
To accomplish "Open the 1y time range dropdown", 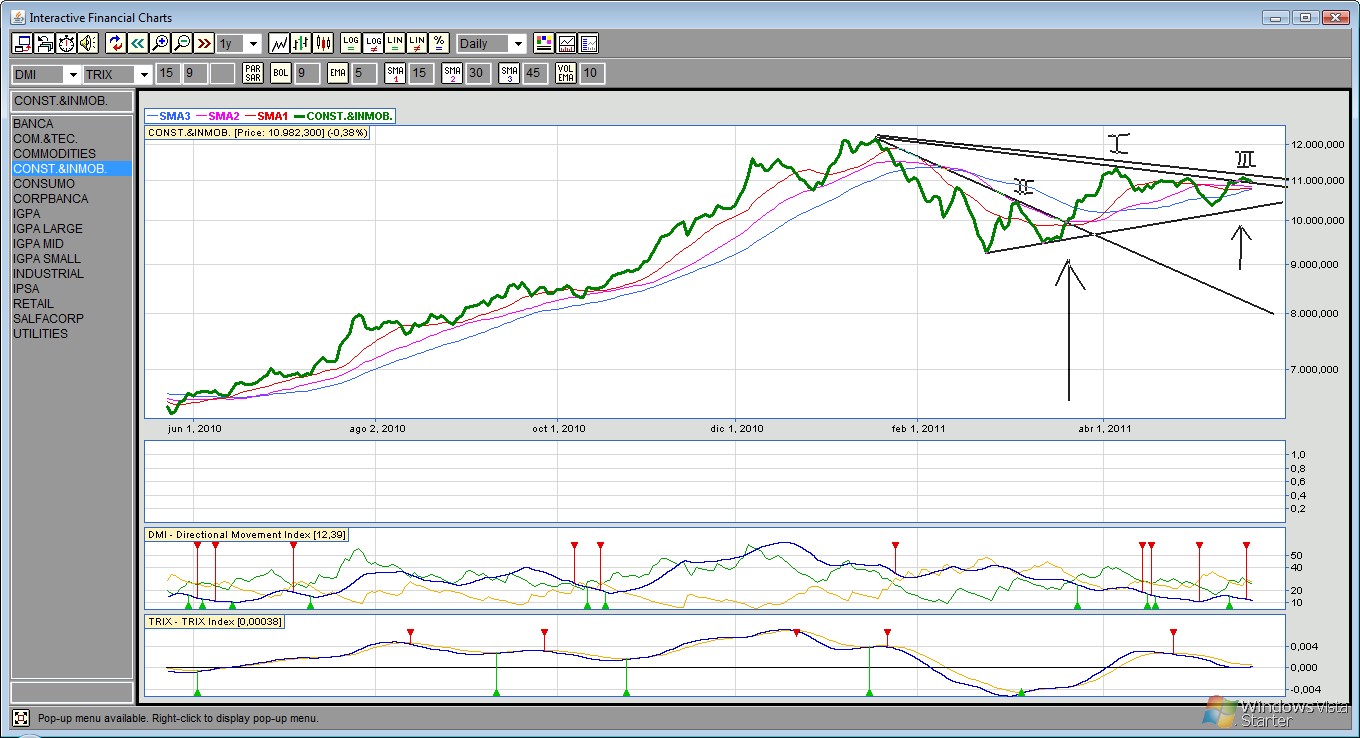I will coord(252,44).
